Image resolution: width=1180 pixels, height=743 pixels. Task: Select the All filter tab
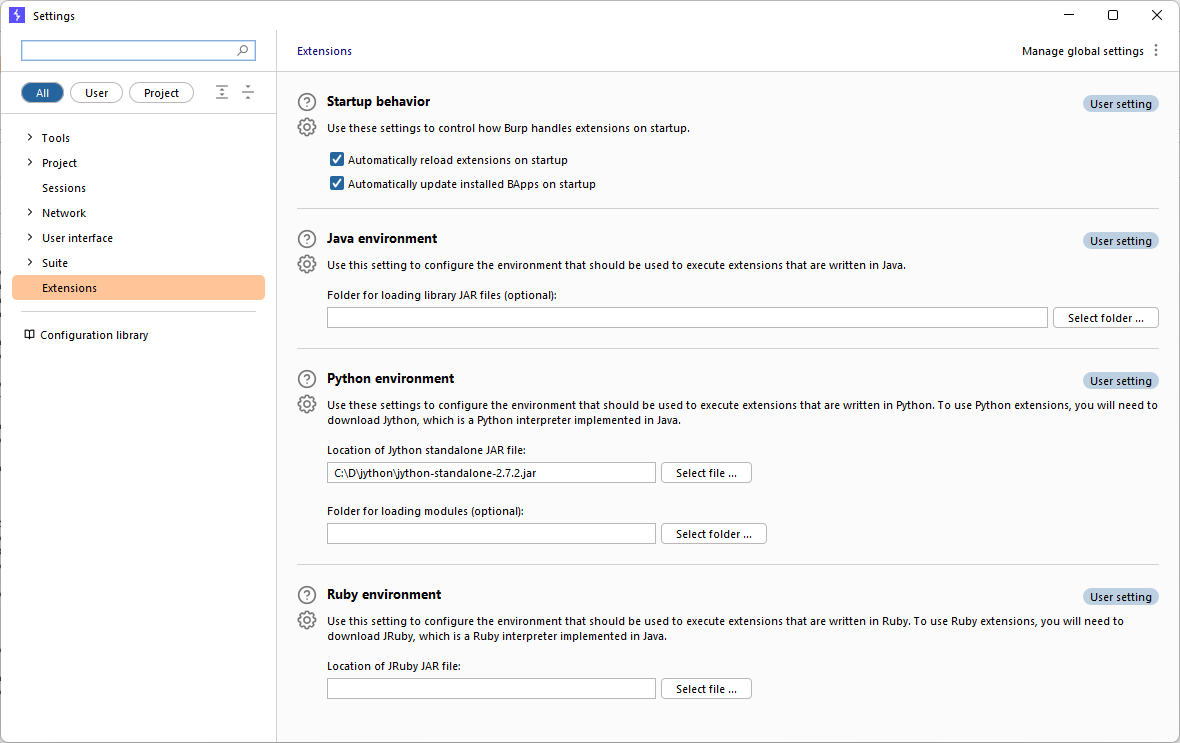(42, 93)
